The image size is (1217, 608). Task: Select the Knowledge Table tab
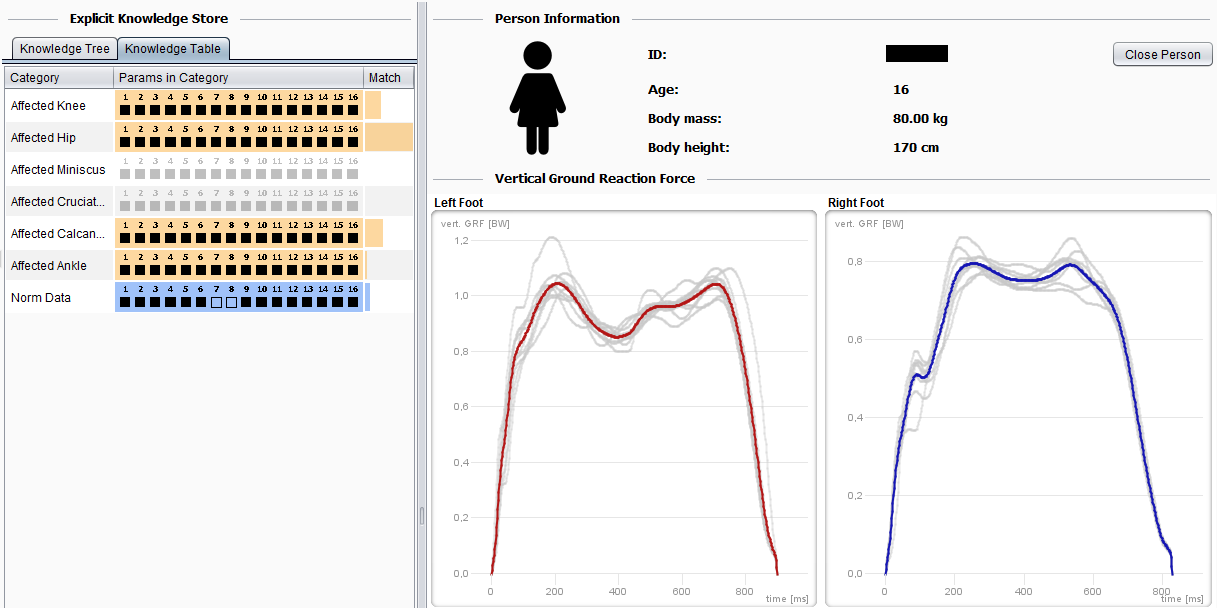pyautogui.click(x=174, y=48)
